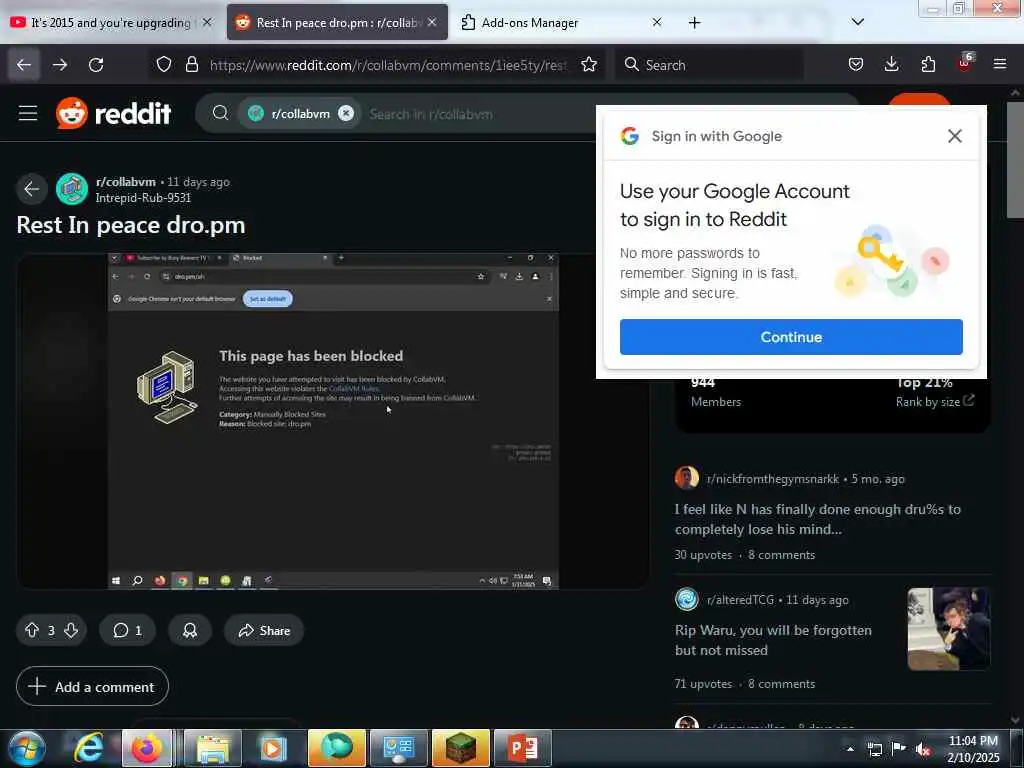Upvote the Rest In peace post
The width and height of the screenshot is (1024, 768).
32,630
